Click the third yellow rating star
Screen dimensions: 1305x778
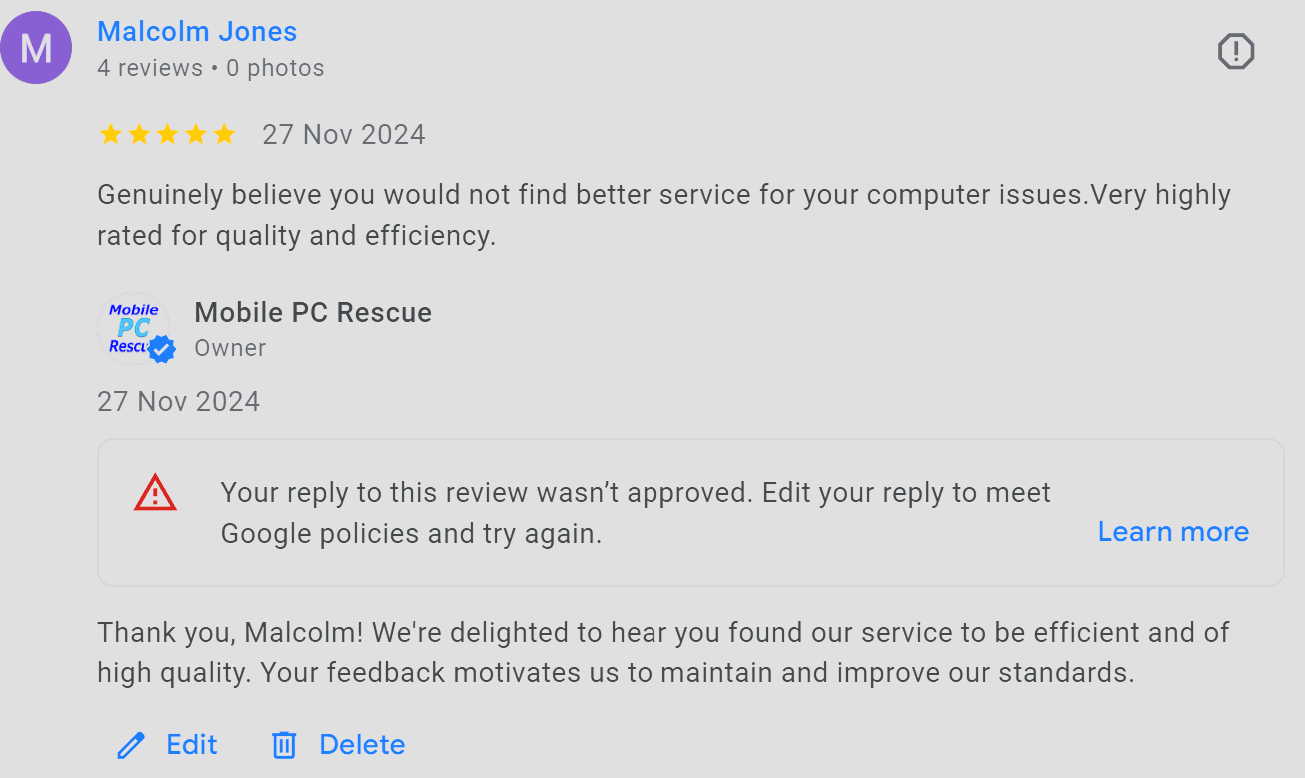(167, 135)
